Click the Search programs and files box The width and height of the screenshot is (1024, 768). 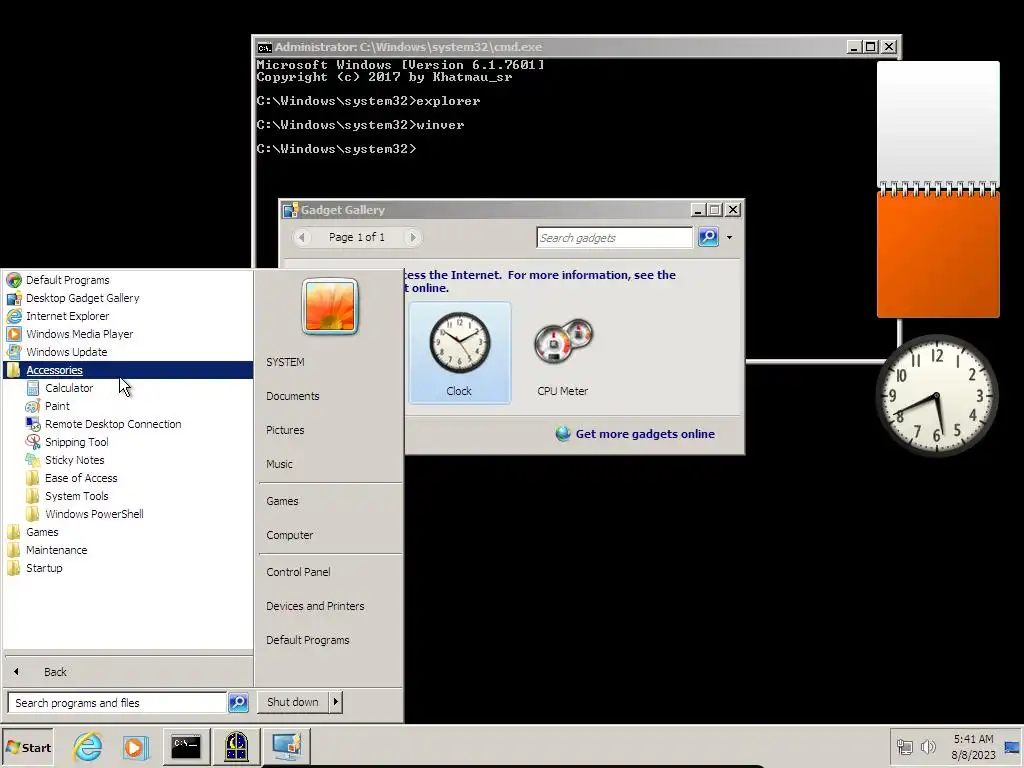pos(118,703)
